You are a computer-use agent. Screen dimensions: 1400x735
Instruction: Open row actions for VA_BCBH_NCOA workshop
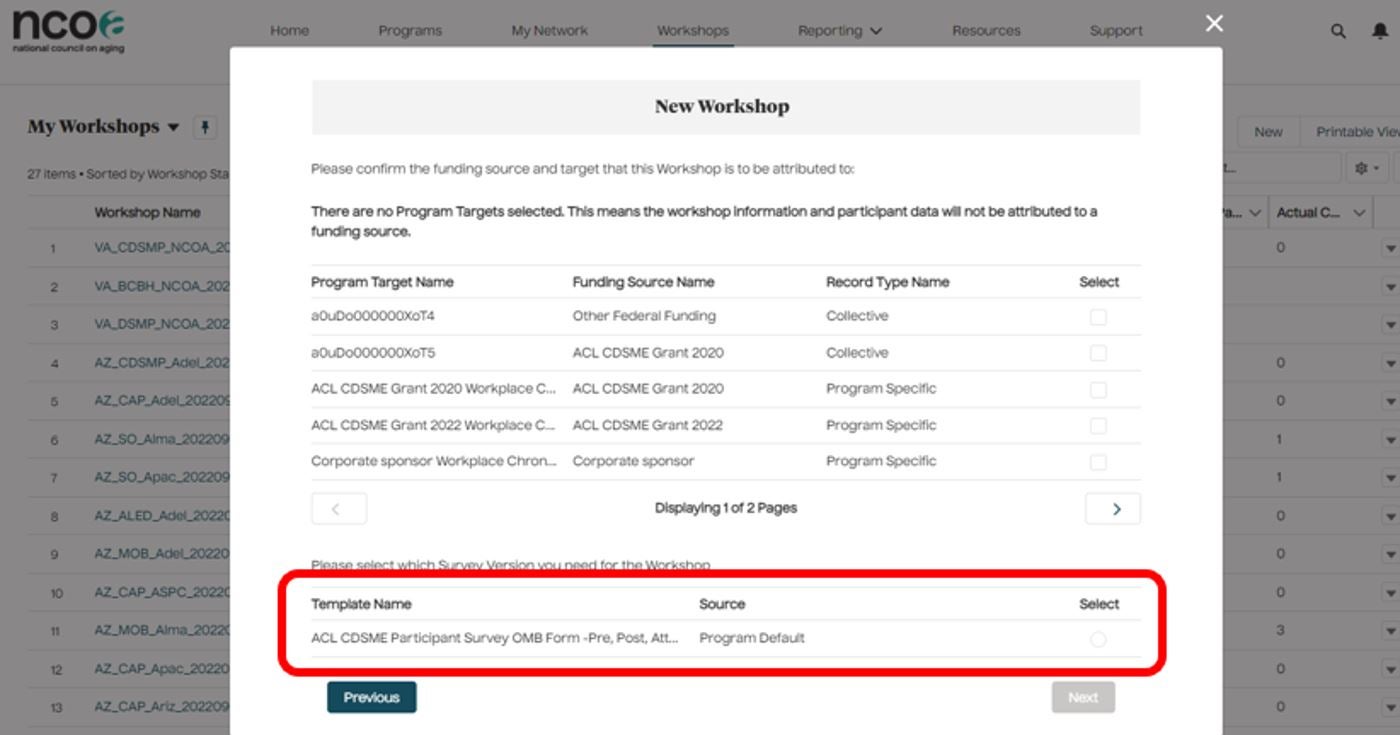(1391, 287)
